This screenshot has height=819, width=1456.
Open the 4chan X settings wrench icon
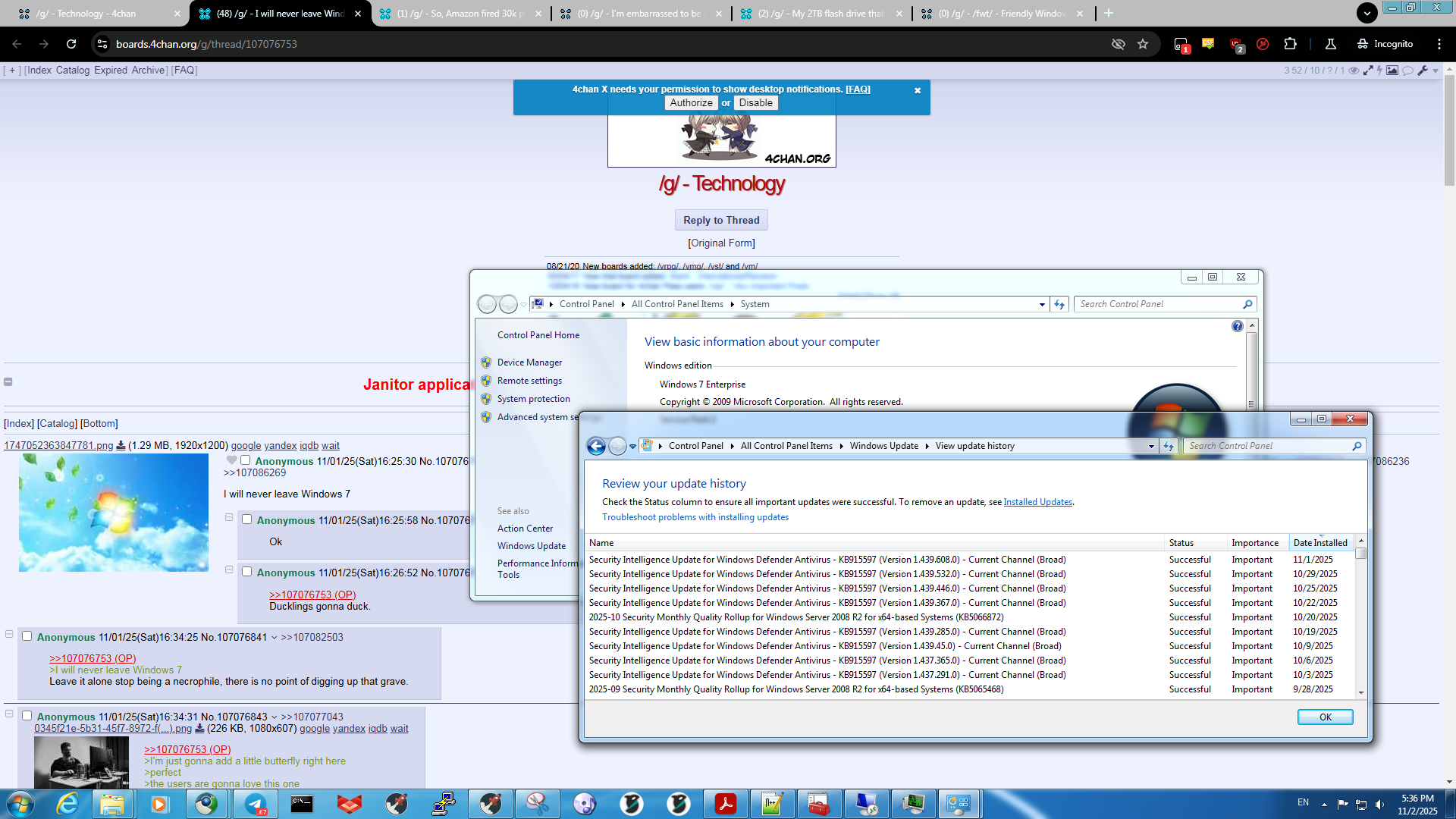tap(1423, 71)
